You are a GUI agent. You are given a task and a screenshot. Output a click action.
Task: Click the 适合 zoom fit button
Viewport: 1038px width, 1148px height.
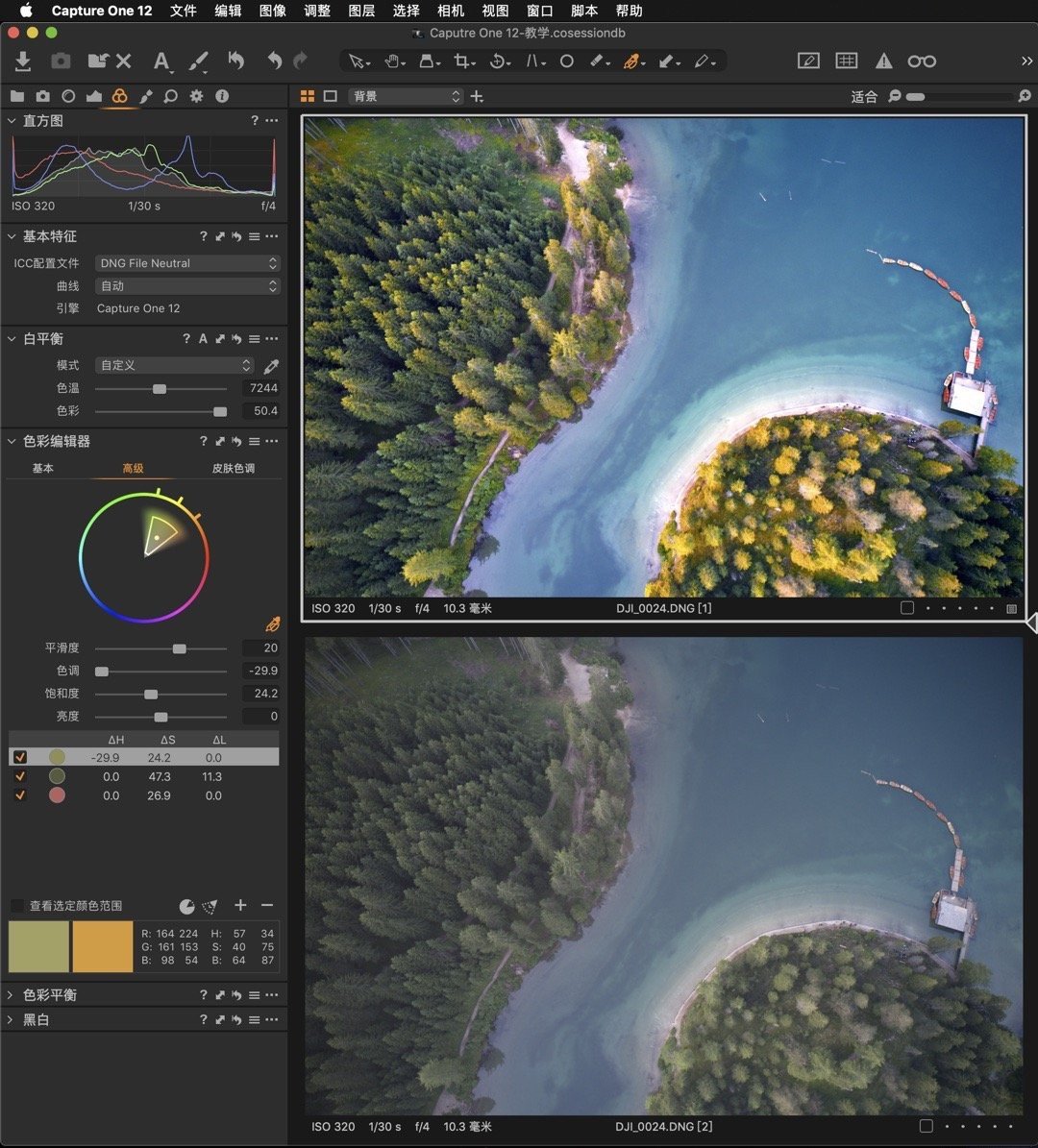864,97
